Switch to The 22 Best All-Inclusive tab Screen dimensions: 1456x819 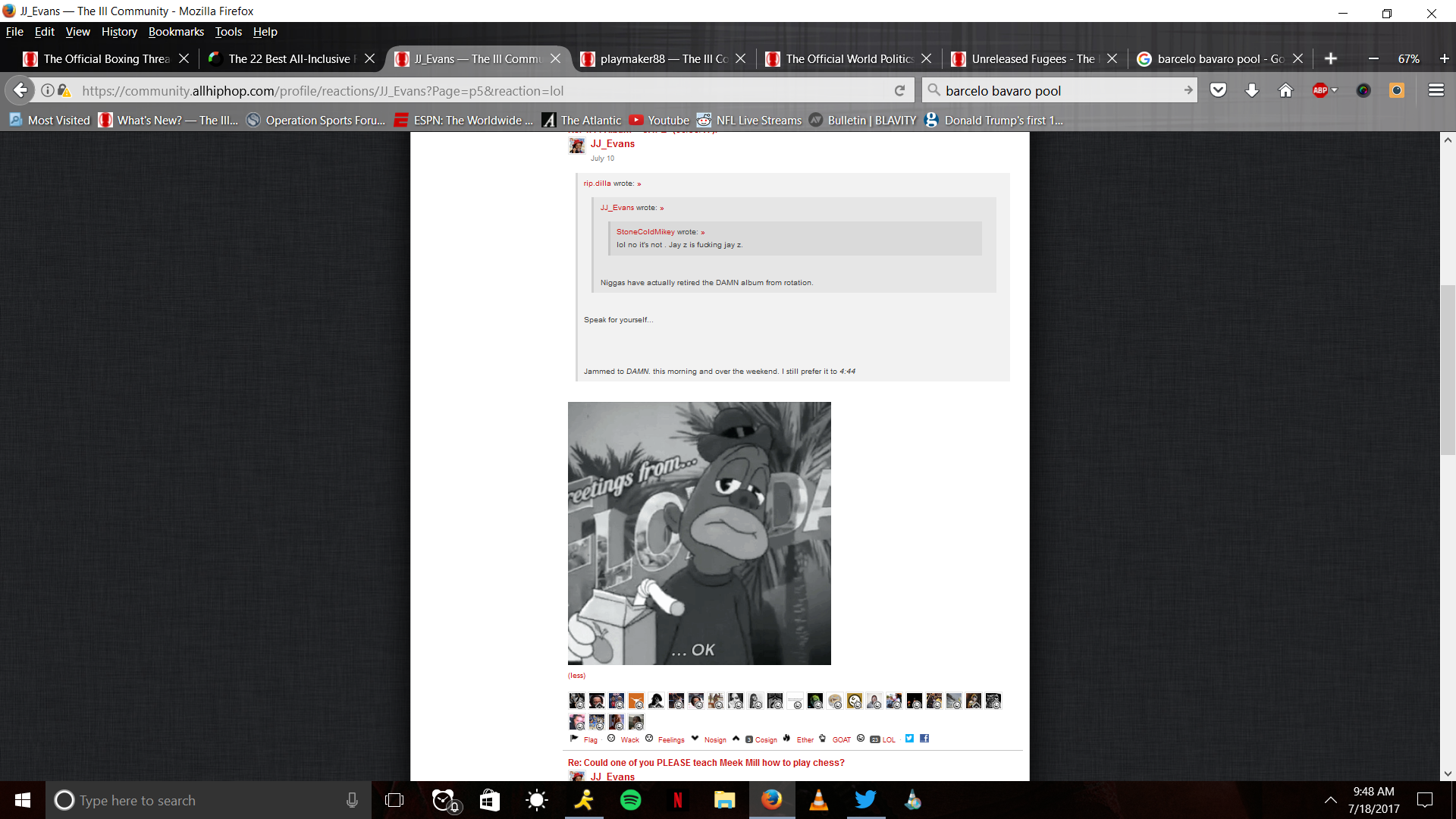coord(290,58)
